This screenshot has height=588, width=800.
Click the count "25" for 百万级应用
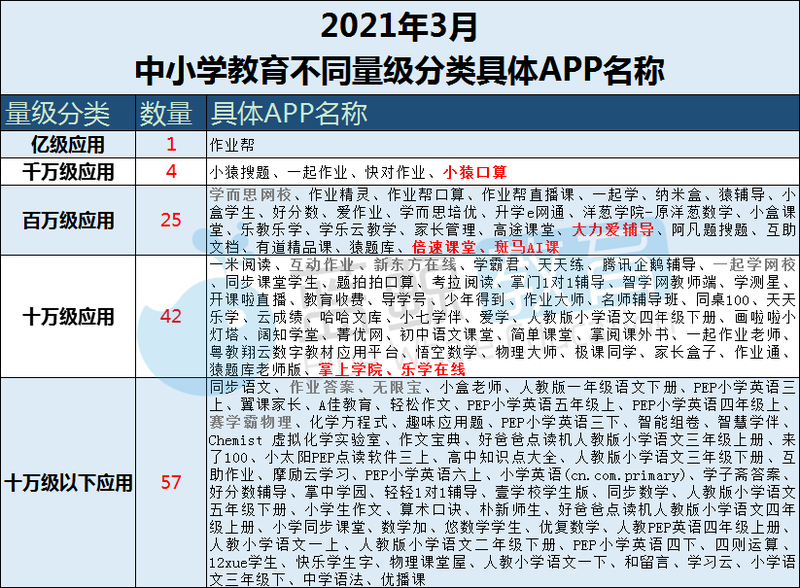(171, 220)
